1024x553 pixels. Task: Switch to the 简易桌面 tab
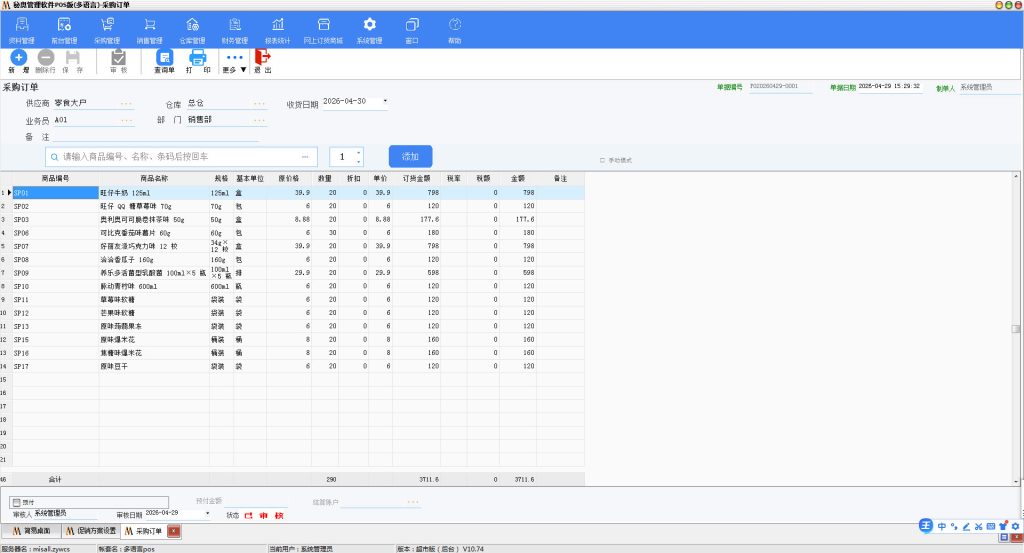31,531
